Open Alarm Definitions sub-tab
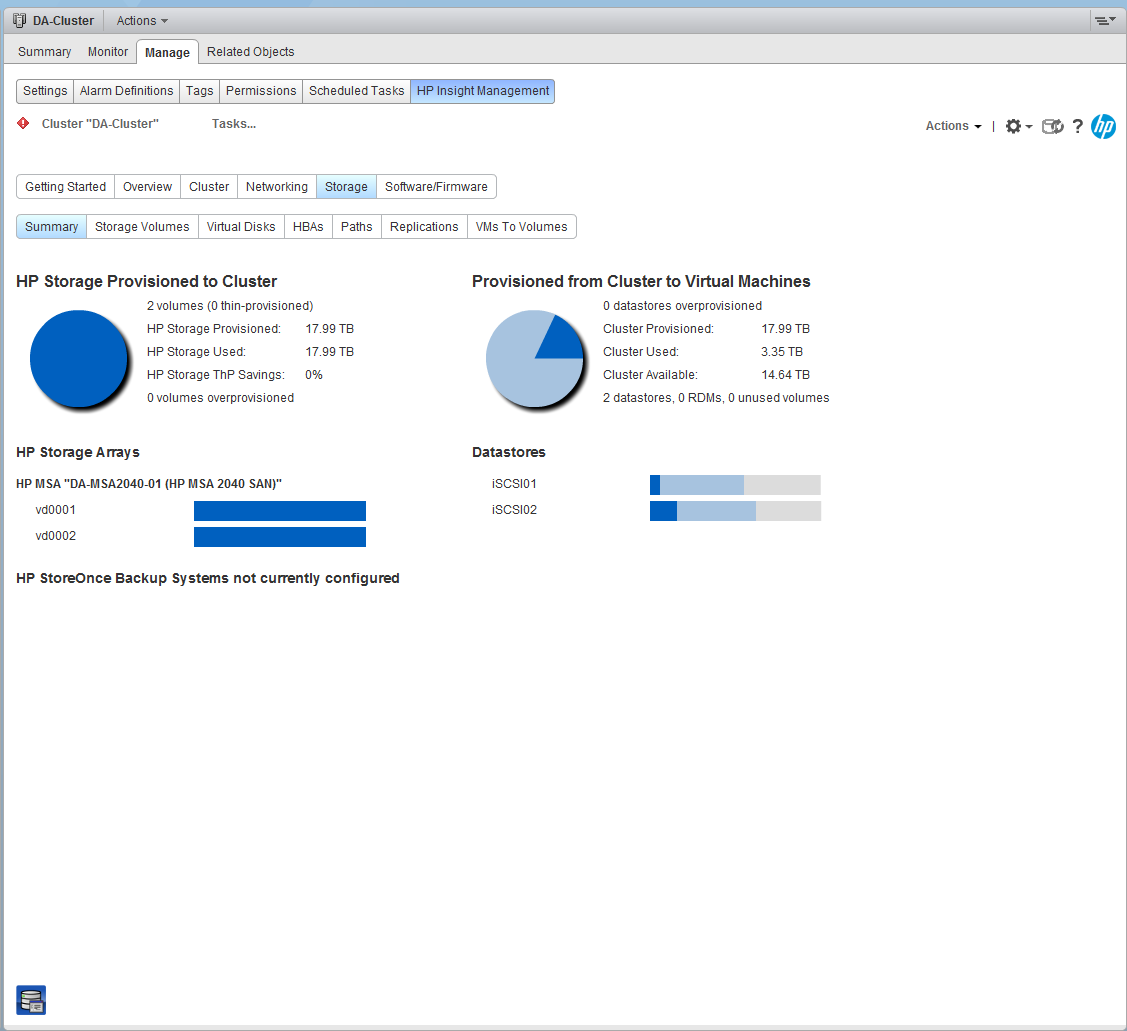Viewport: 1127px width, 1031px height. click(x=126, y=91)
